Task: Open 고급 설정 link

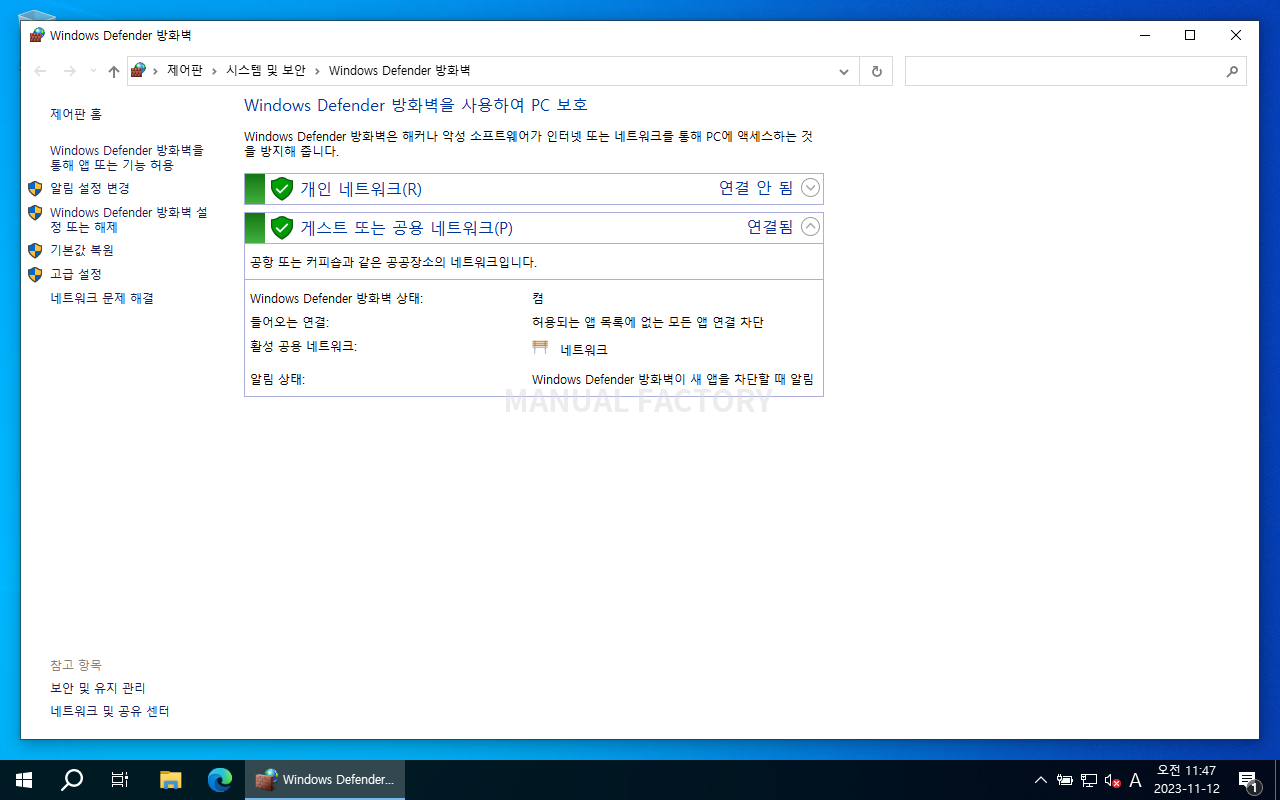Action: 76,274
